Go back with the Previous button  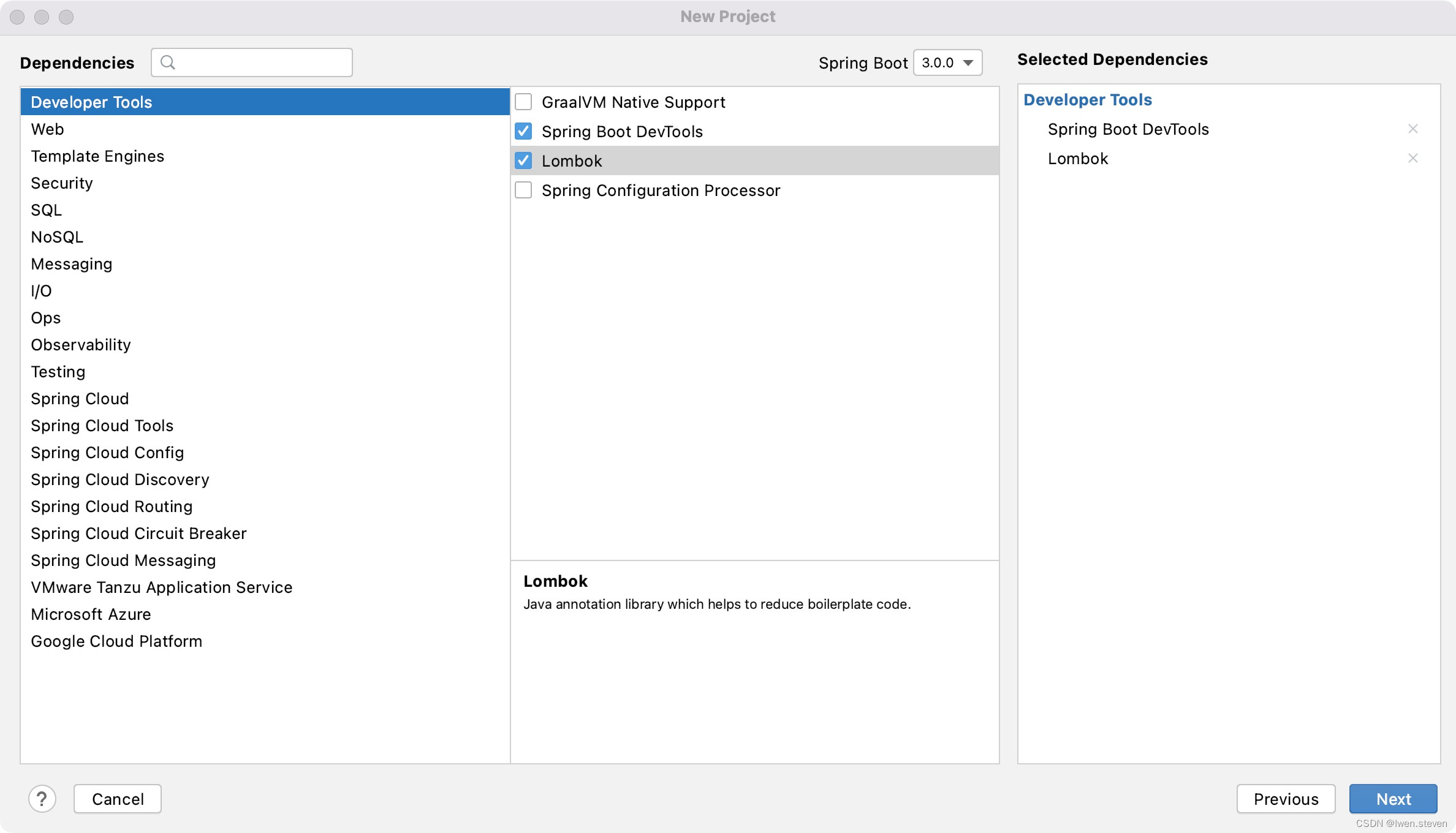[x=1286, y=799]
